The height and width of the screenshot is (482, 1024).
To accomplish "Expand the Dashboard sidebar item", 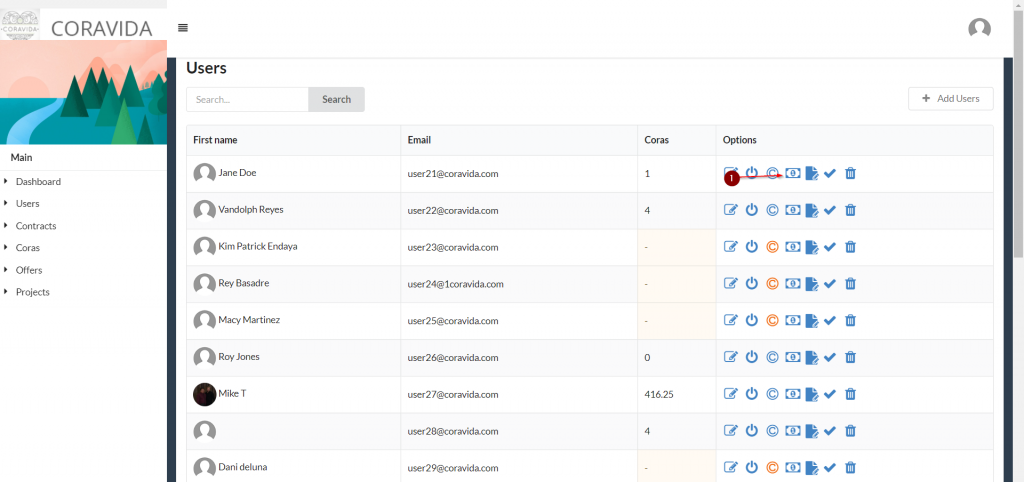I will point(38,182).
